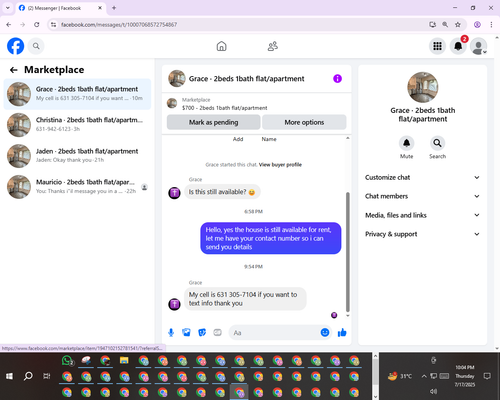Open the Facebook logo home link
Viewport: 500px width, 400px height.
click(16, 46)
